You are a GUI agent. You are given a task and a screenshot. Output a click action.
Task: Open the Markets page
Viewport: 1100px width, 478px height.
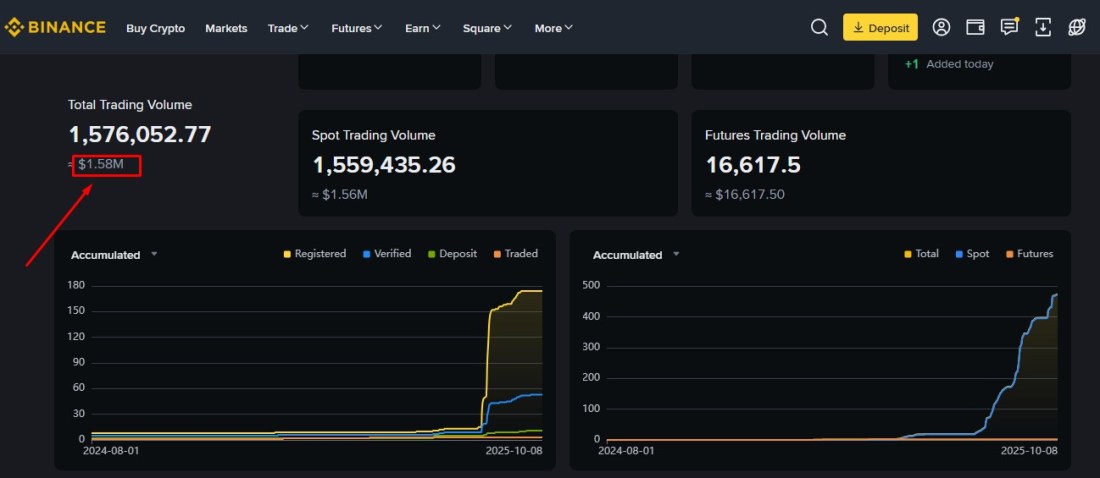(226, 28)
